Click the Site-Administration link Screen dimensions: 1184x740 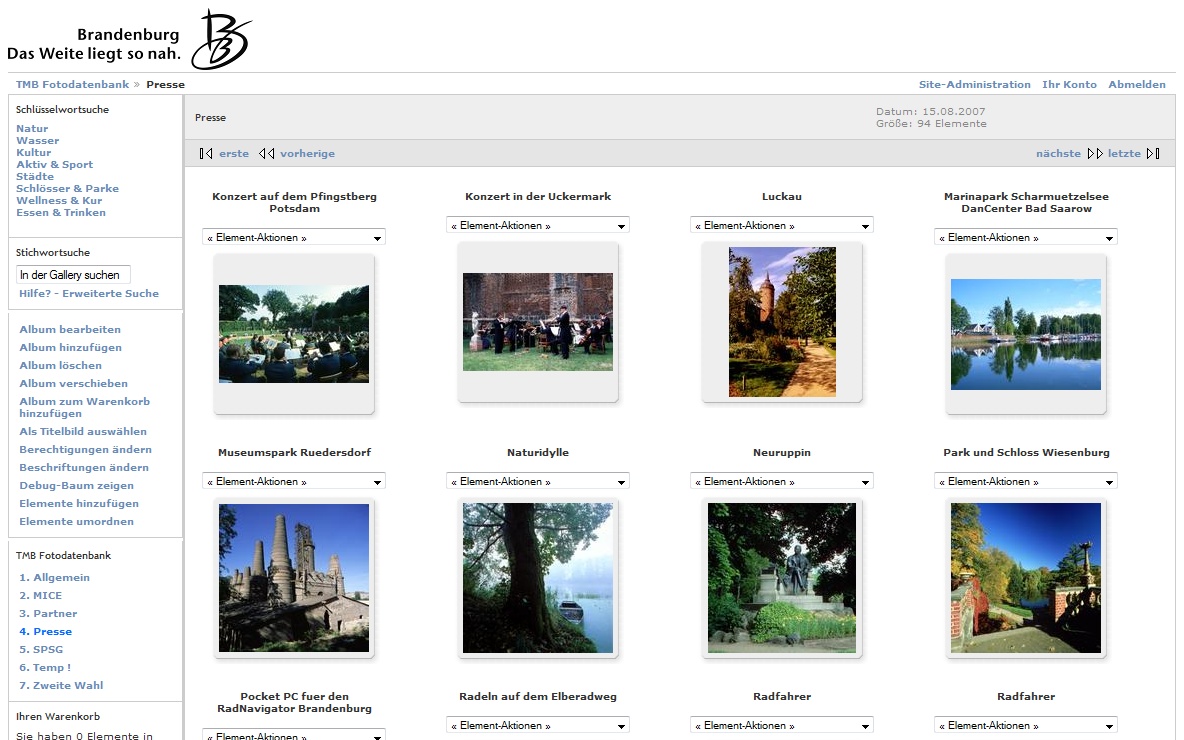pos(974,85)
